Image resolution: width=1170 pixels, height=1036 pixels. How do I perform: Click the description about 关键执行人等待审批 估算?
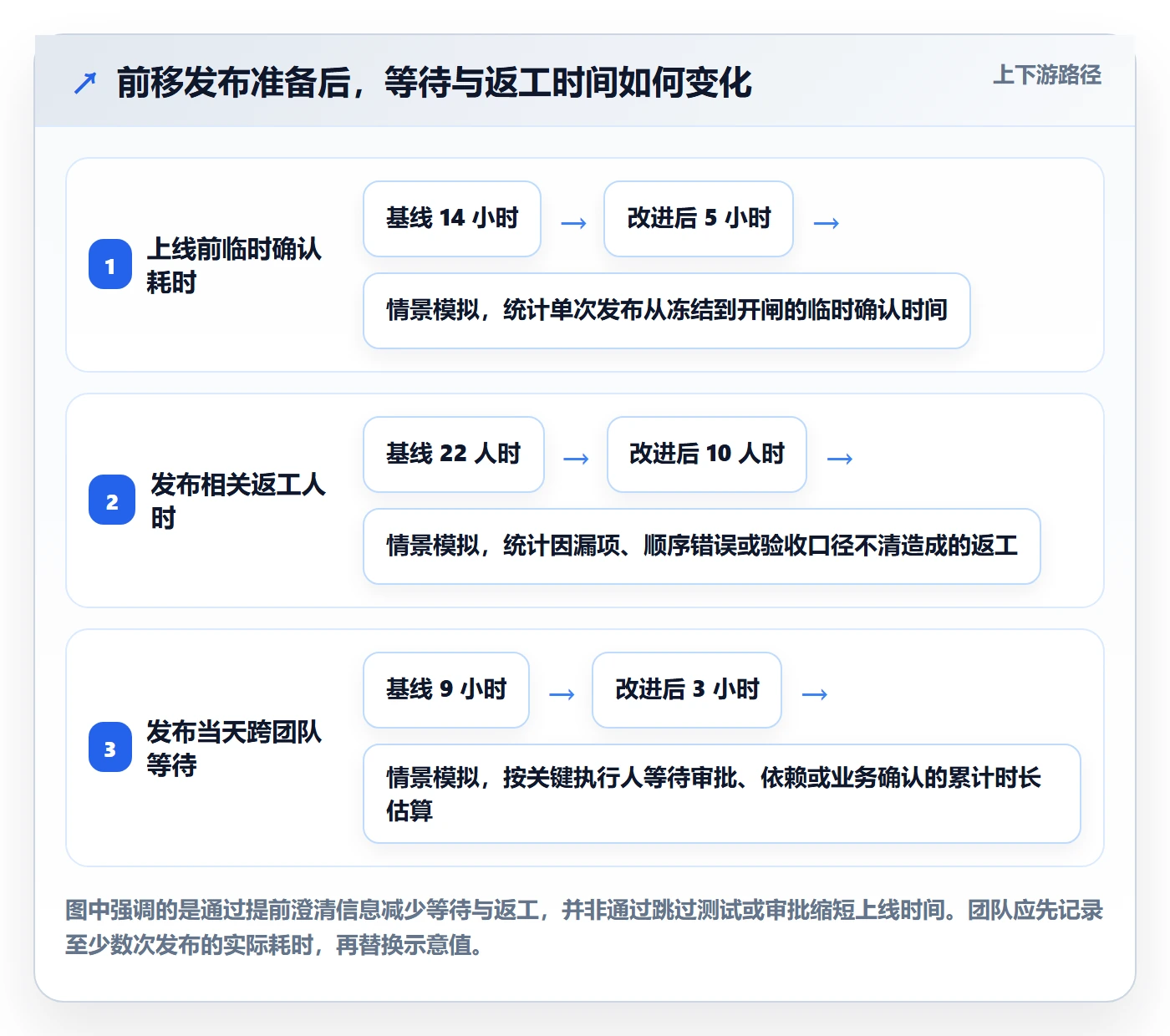(x=722, y=794)
